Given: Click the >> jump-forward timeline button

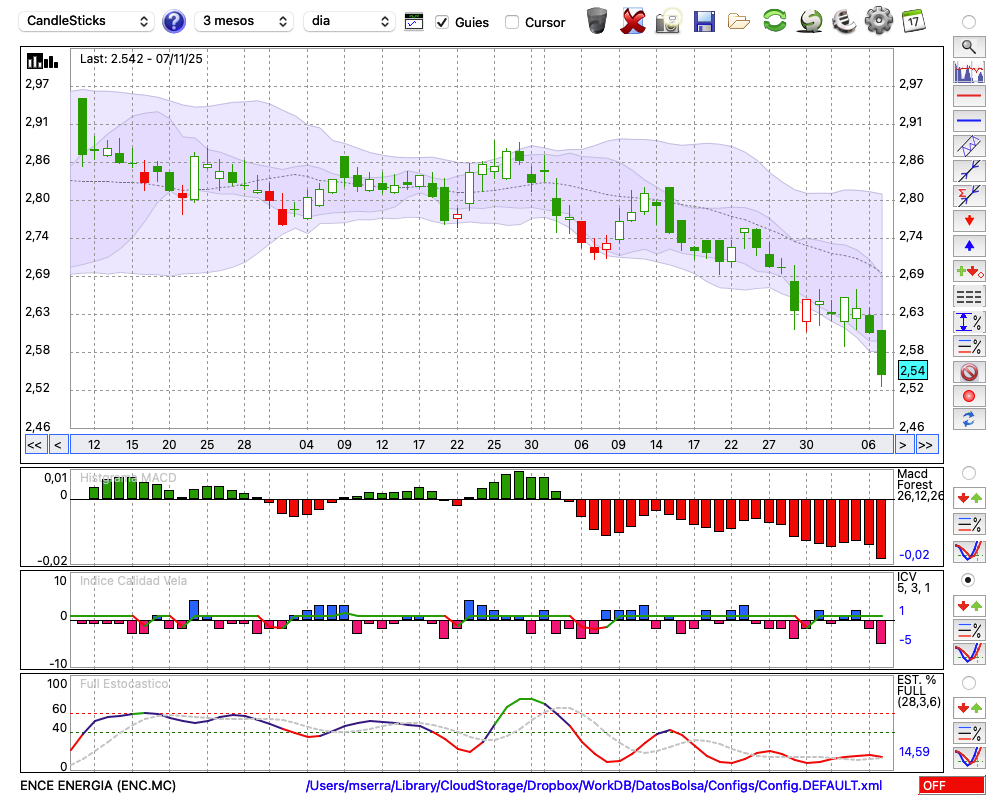Looking at the screenshot, I should coord(927,445).
